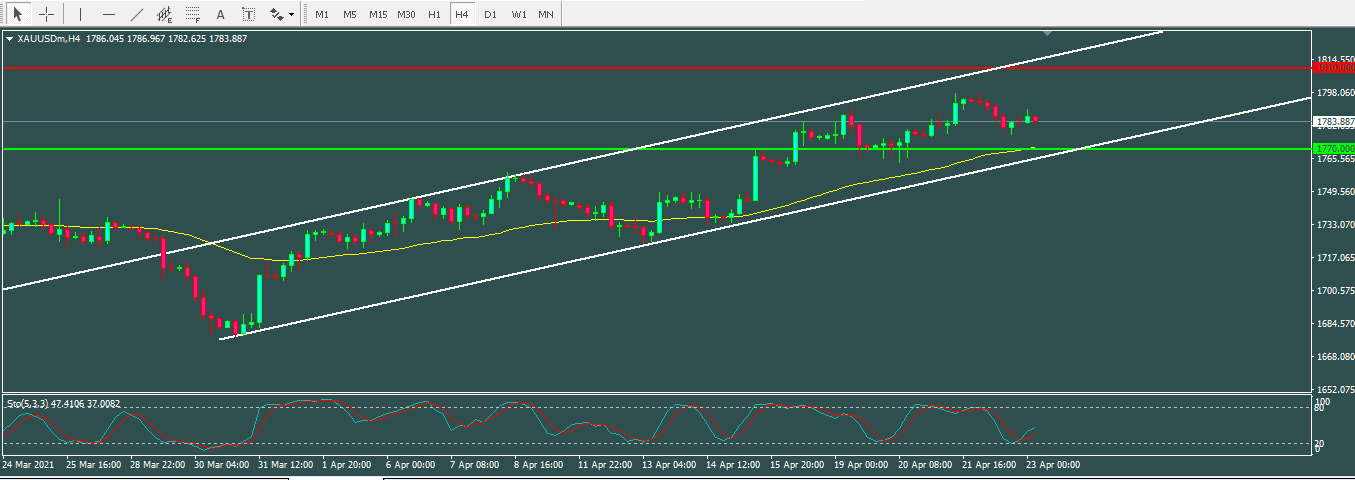The image size is (1355, 480).
Task: Activate the crosshair tool
Action: click(x=46, y=15)
